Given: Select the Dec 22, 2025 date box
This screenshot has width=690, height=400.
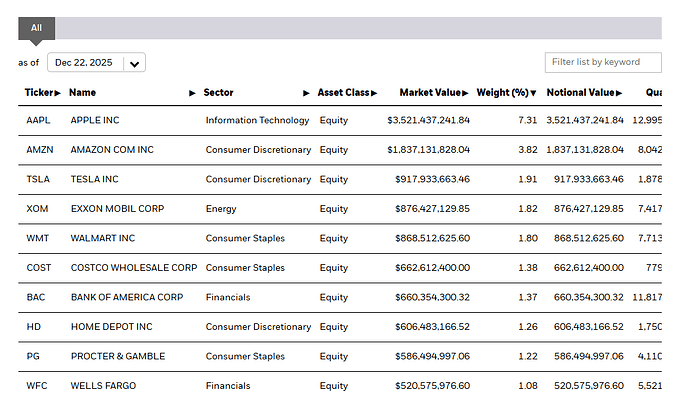Looking at the screenshot, I should (x=85, y=63).
